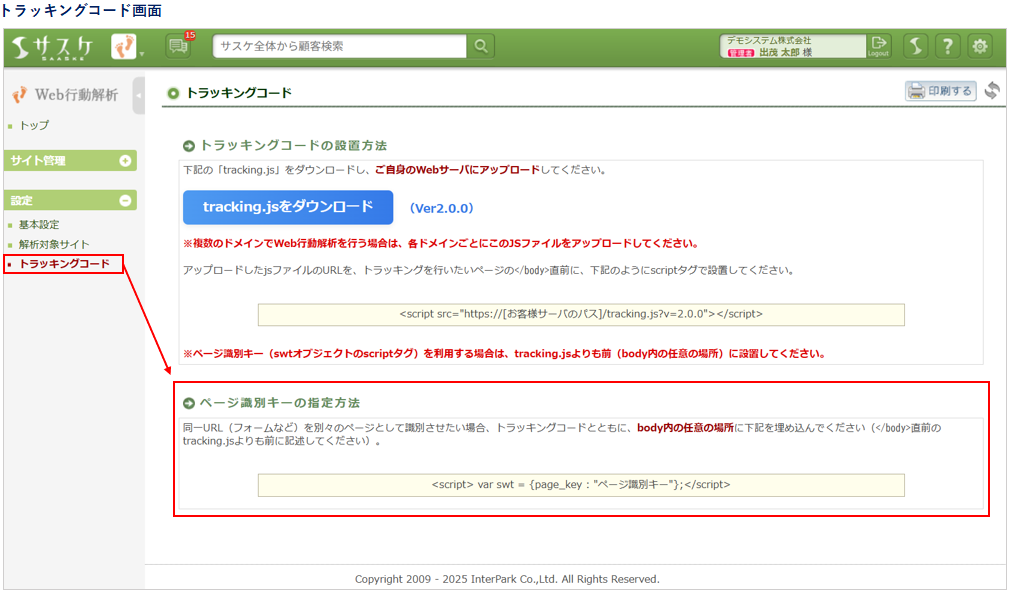Expand the サイト管理 section
The width and height of the screenshot is (1010, 595).
point(70,161)
